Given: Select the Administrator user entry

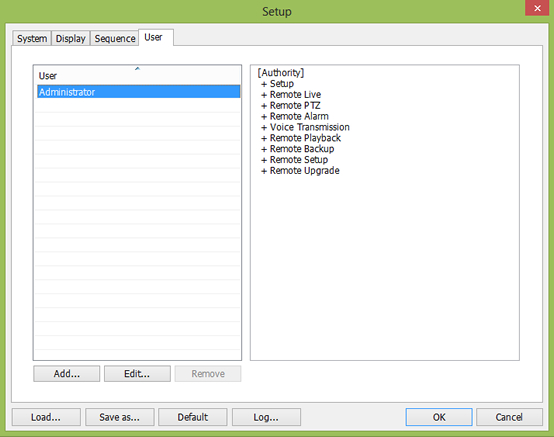Looking at the screenshot, I should click(138, 92).
